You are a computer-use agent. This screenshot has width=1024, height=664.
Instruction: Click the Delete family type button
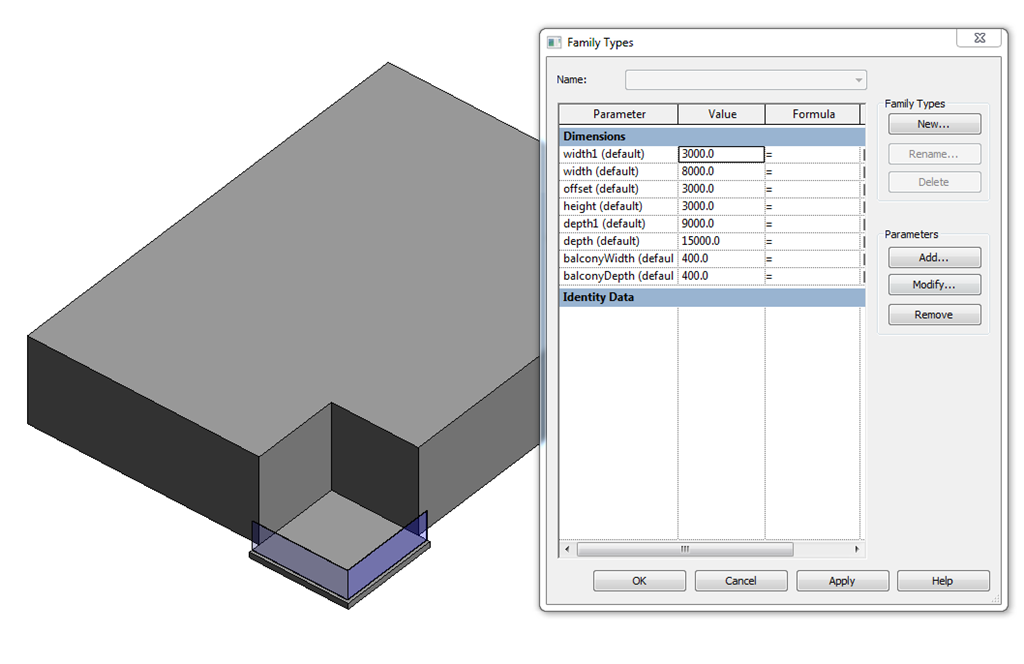tap(934, 182)
